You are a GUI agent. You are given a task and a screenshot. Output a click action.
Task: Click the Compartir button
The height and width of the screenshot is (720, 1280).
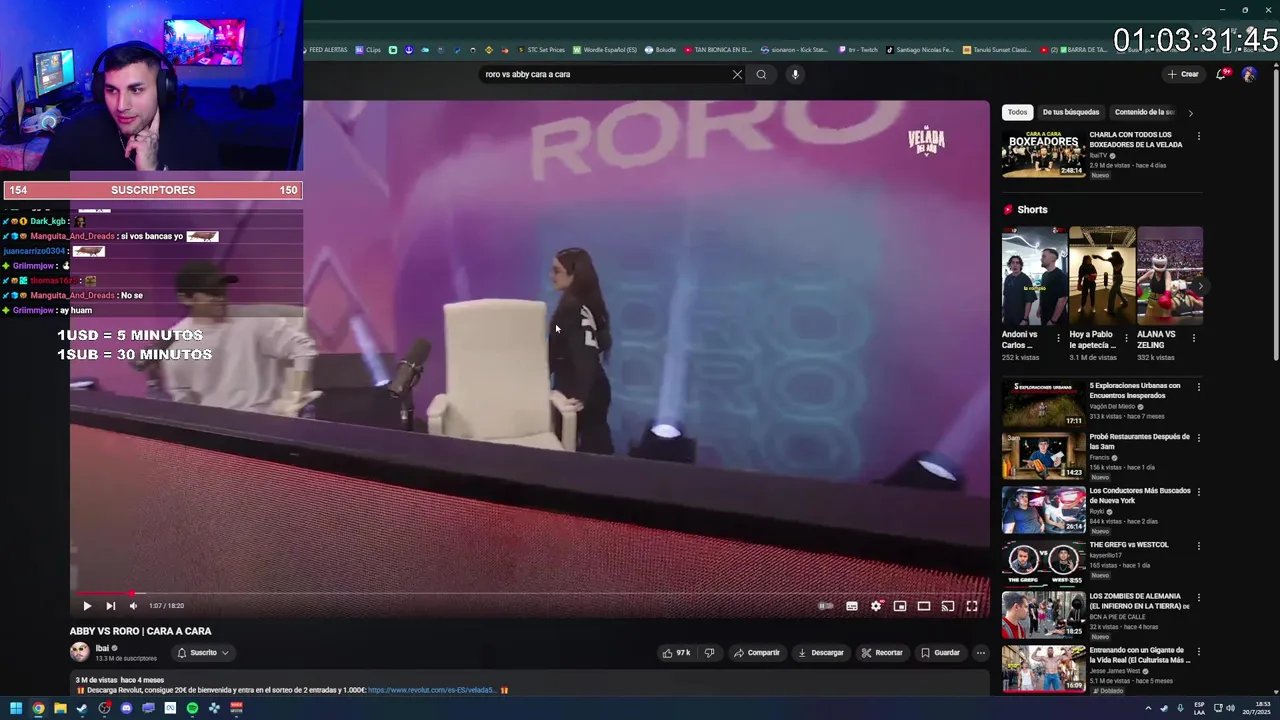tap(757, 653)
